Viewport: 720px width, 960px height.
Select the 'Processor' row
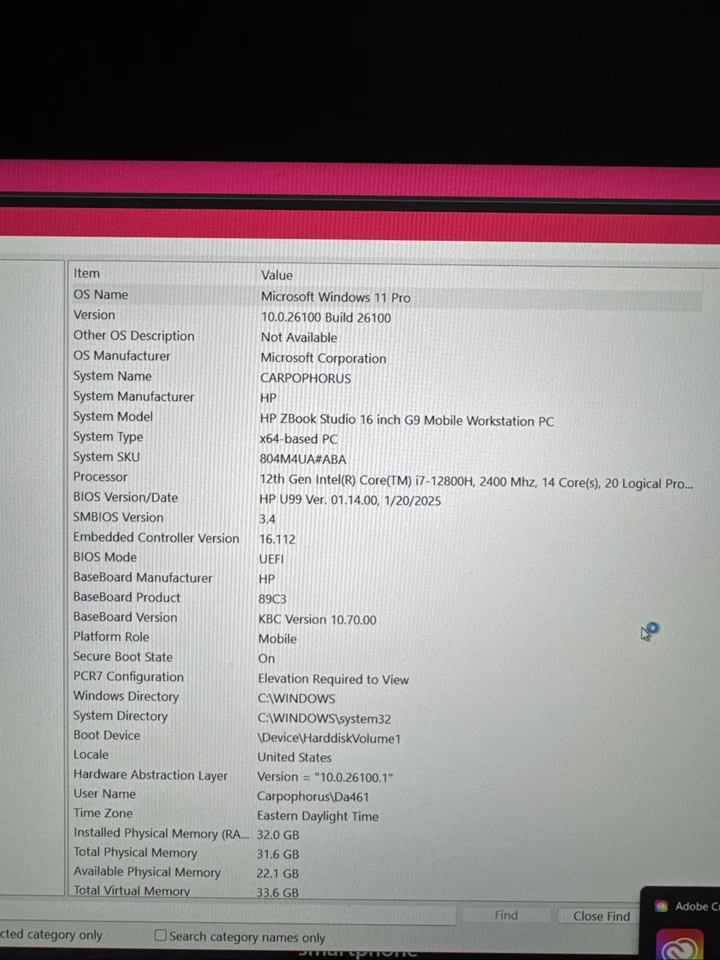point(100,476)
